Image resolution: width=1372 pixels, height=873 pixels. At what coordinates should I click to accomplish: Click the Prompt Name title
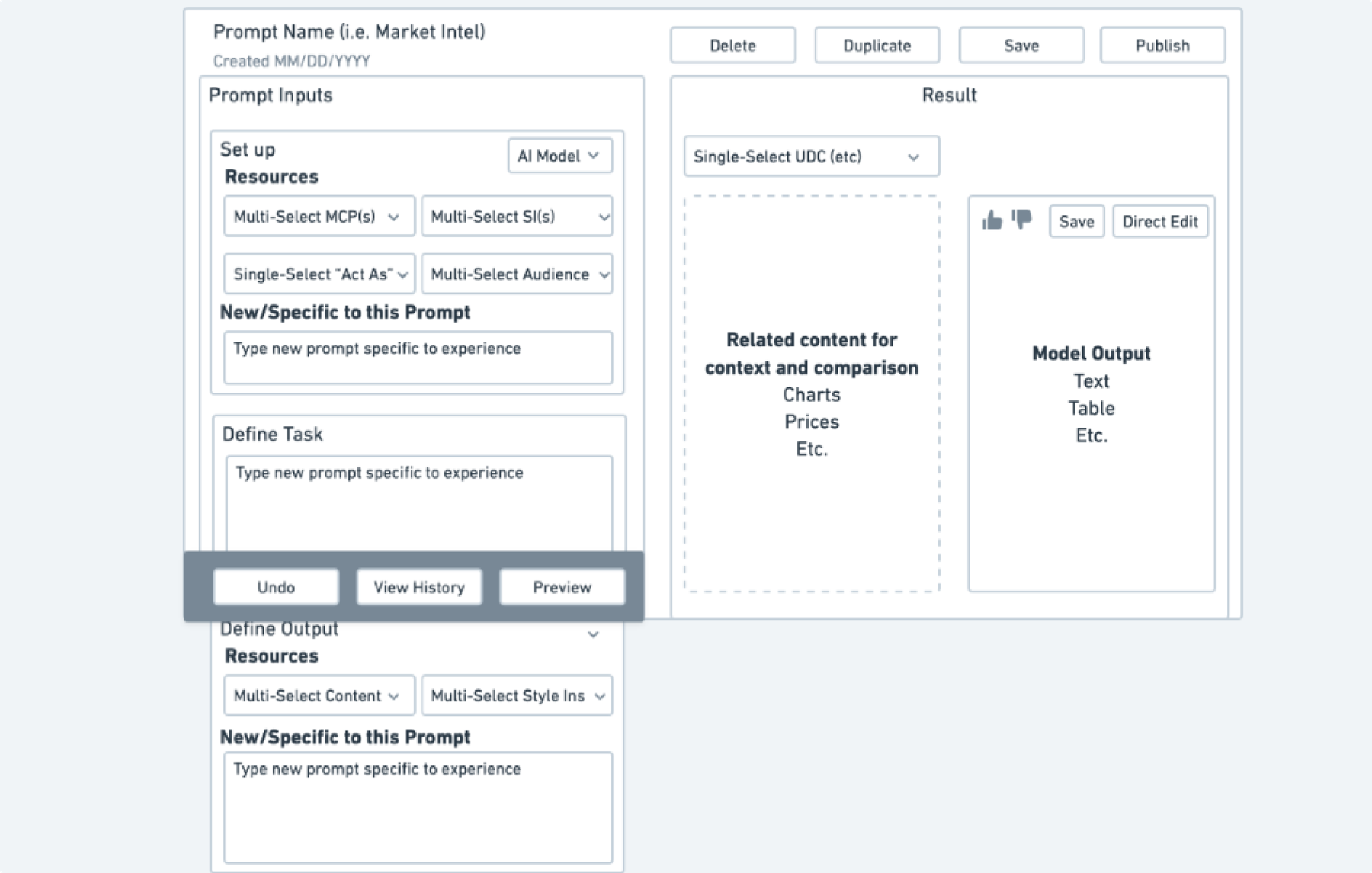tap(349, 32)
